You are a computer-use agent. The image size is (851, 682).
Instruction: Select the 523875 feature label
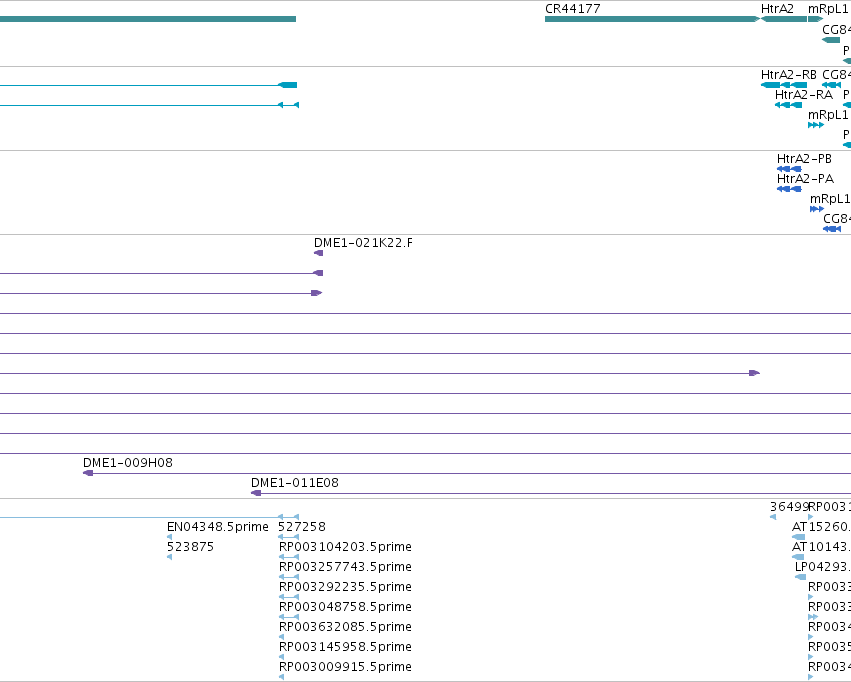[x=190, y=547]
